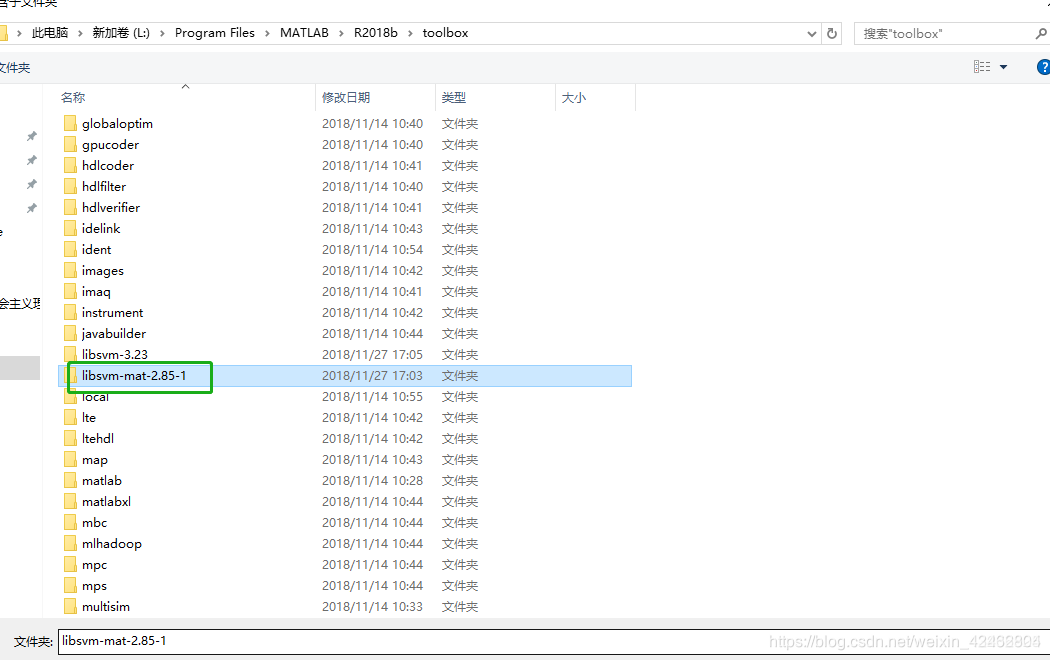Select the mpc folder name

94,565
